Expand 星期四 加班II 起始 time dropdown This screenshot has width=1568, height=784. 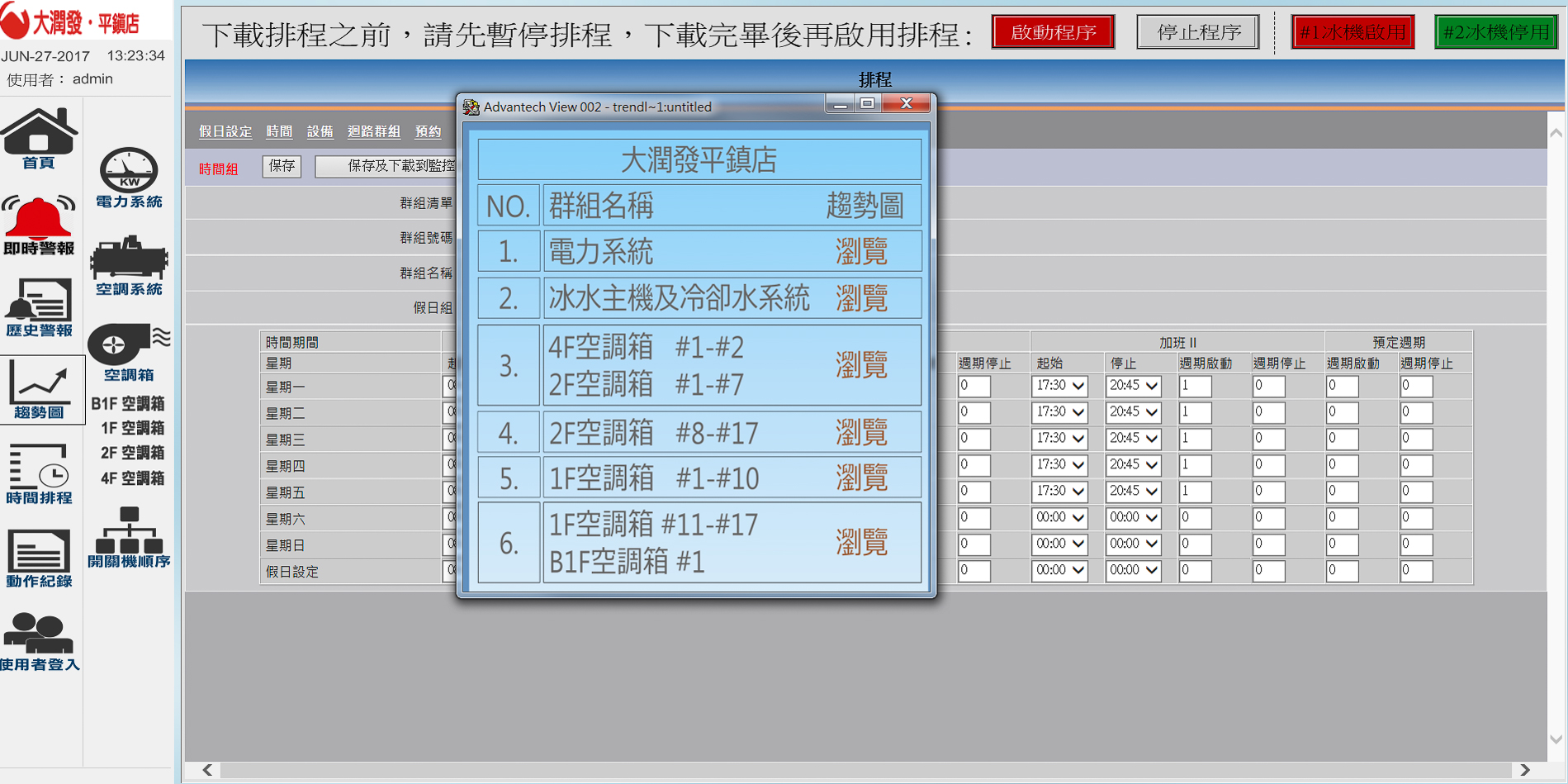[x=1059, y=465]
